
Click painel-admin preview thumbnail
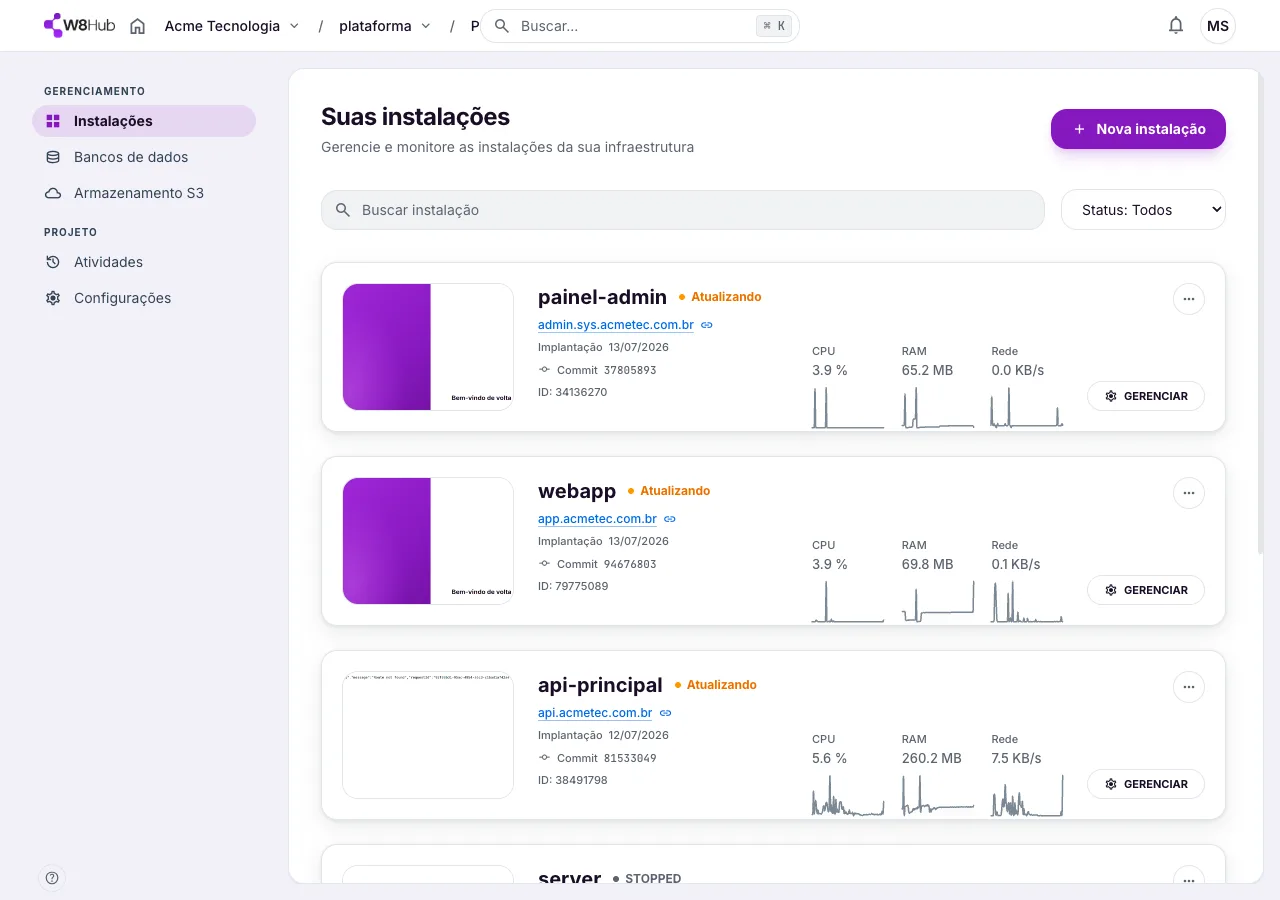click(428, 347)
